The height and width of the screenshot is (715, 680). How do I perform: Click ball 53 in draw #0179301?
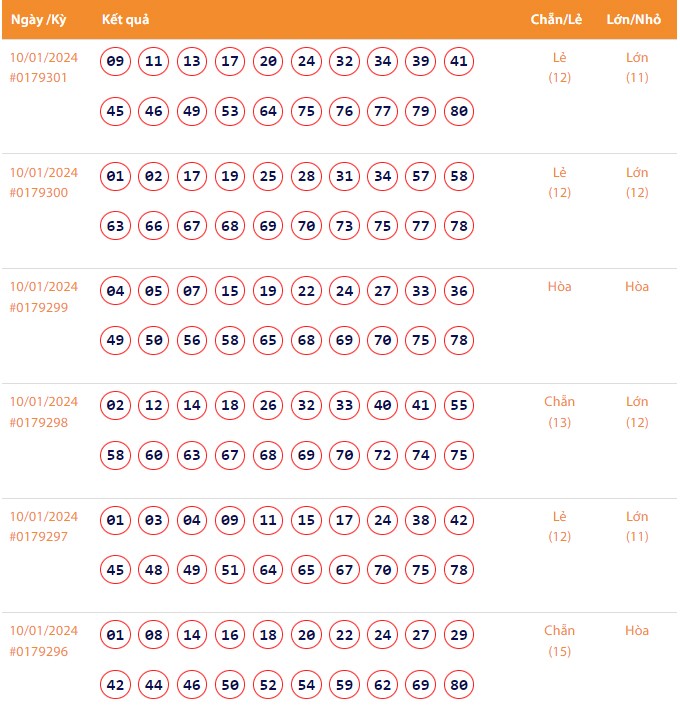coord(230,111)
